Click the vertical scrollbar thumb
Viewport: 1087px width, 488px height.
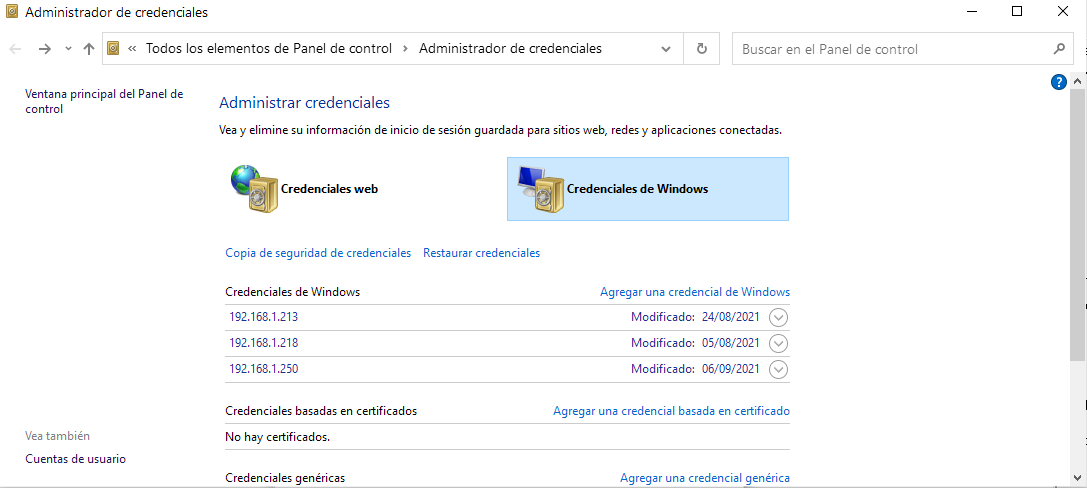coord(1077,225)
